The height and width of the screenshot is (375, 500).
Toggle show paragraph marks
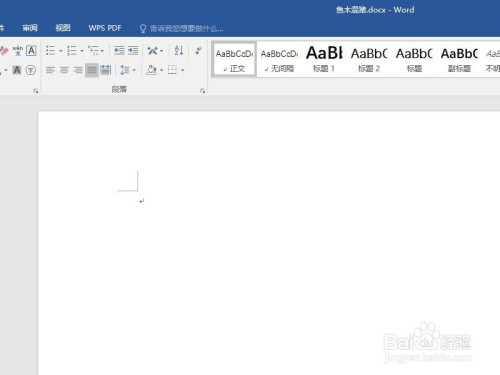(x=198, y=51)
